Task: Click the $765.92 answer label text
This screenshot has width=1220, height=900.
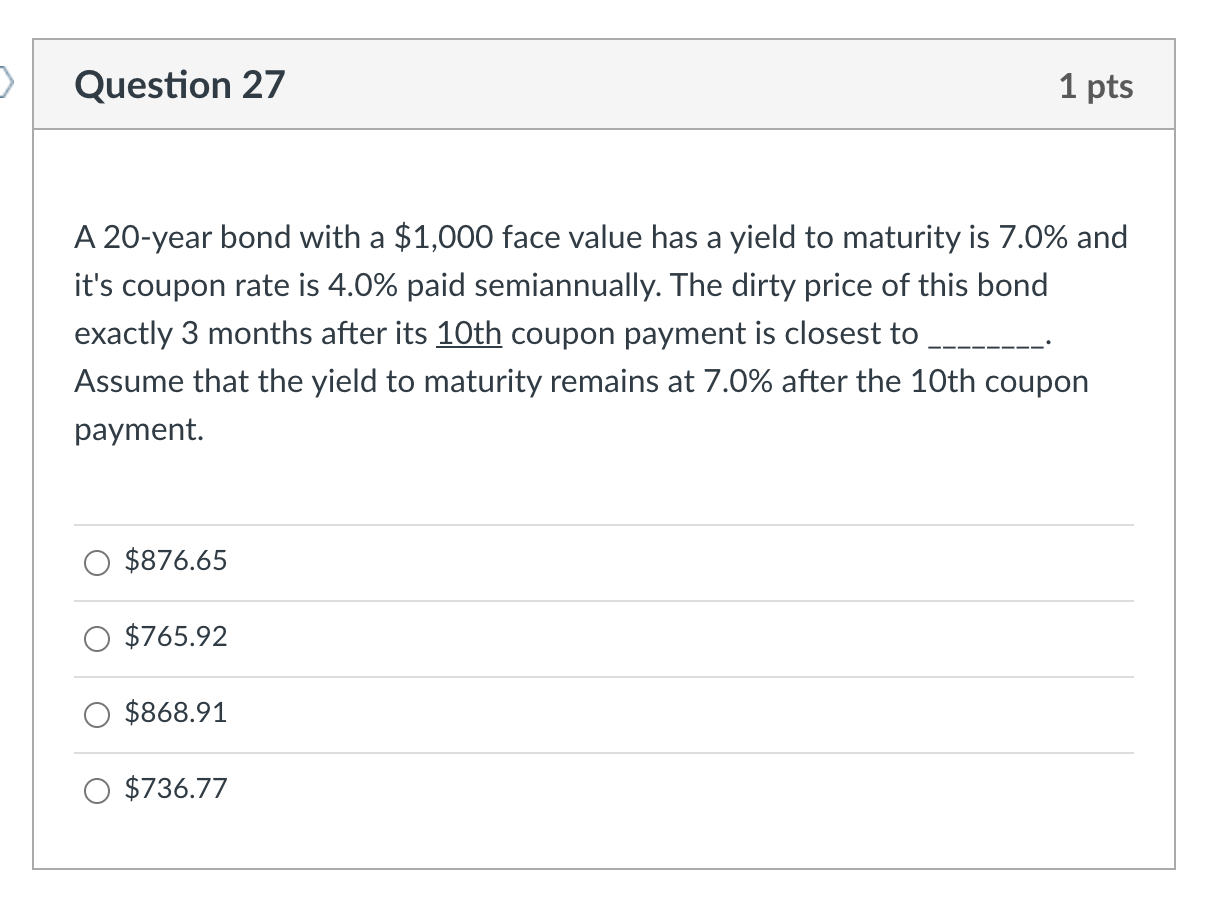Action: pos(176,637)
